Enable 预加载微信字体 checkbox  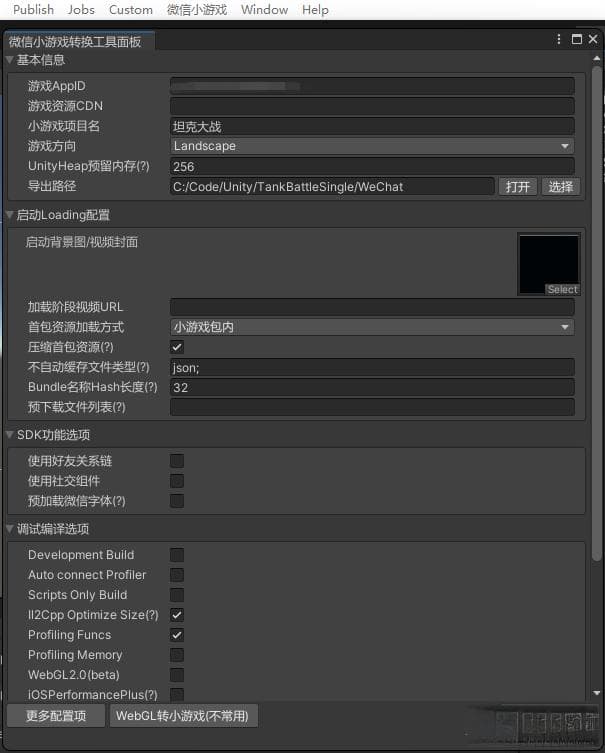point(177,501)
